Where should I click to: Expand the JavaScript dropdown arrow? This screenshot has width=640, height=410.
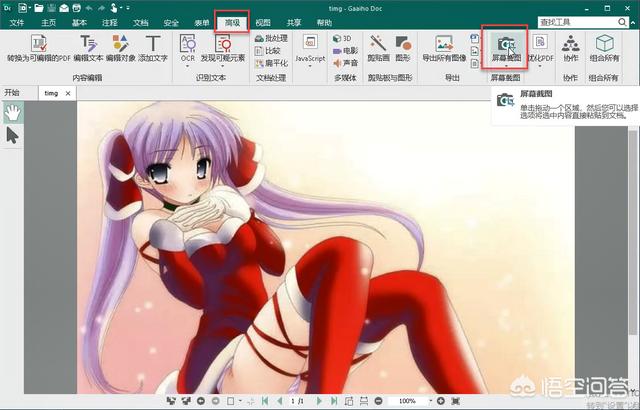(x=310, y=66)
